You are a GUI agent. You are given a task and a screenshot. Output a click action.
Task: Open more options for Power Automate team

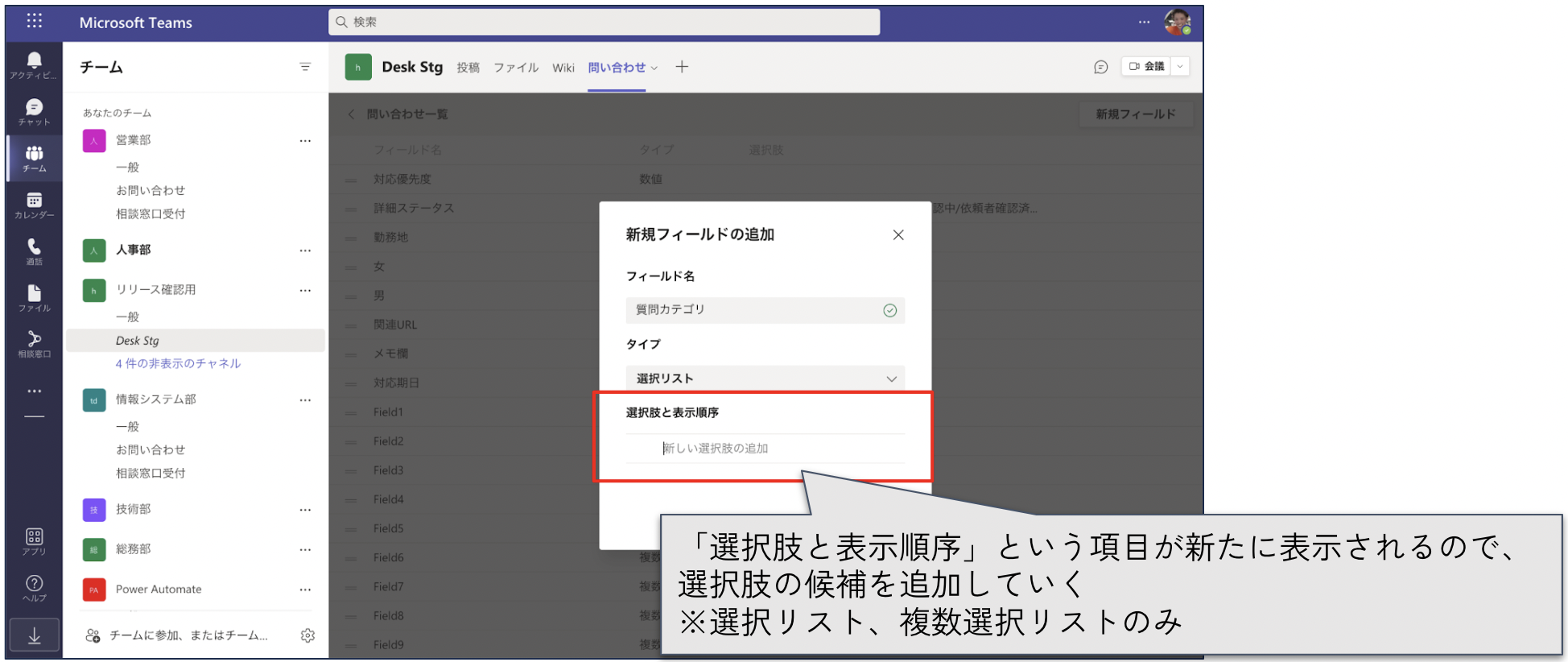[305, 590]
